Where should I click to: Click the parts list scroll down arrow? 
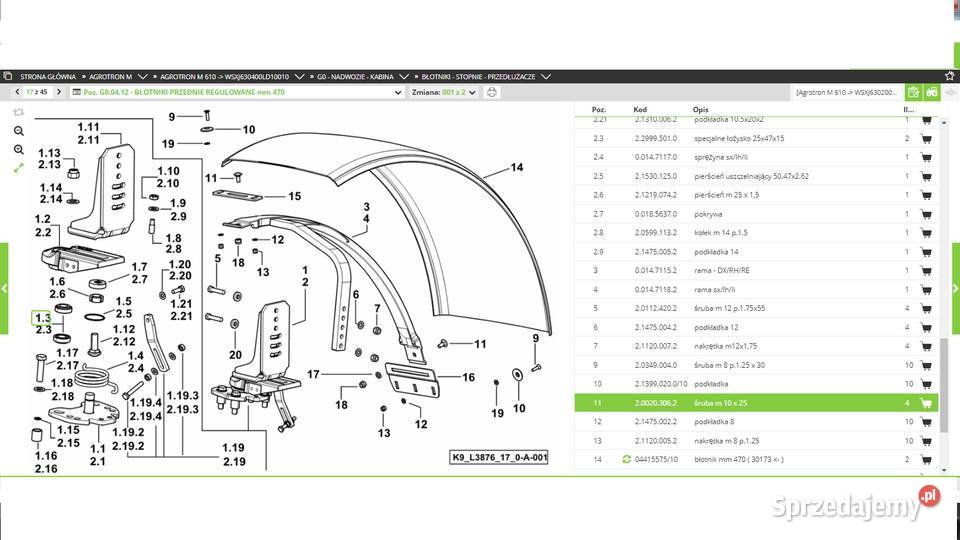point(943,470)
